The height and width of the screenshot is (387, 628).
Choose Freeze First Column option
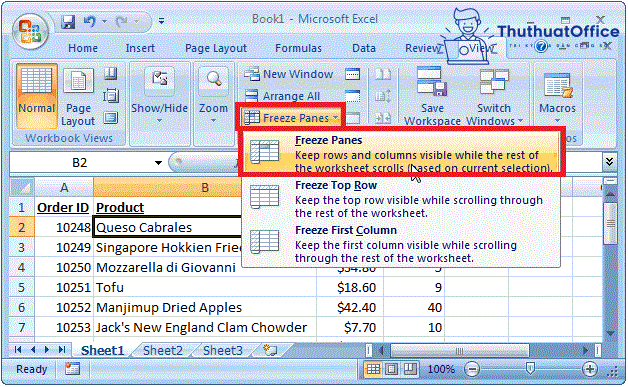pyautogui.click(x=402, y=244)
